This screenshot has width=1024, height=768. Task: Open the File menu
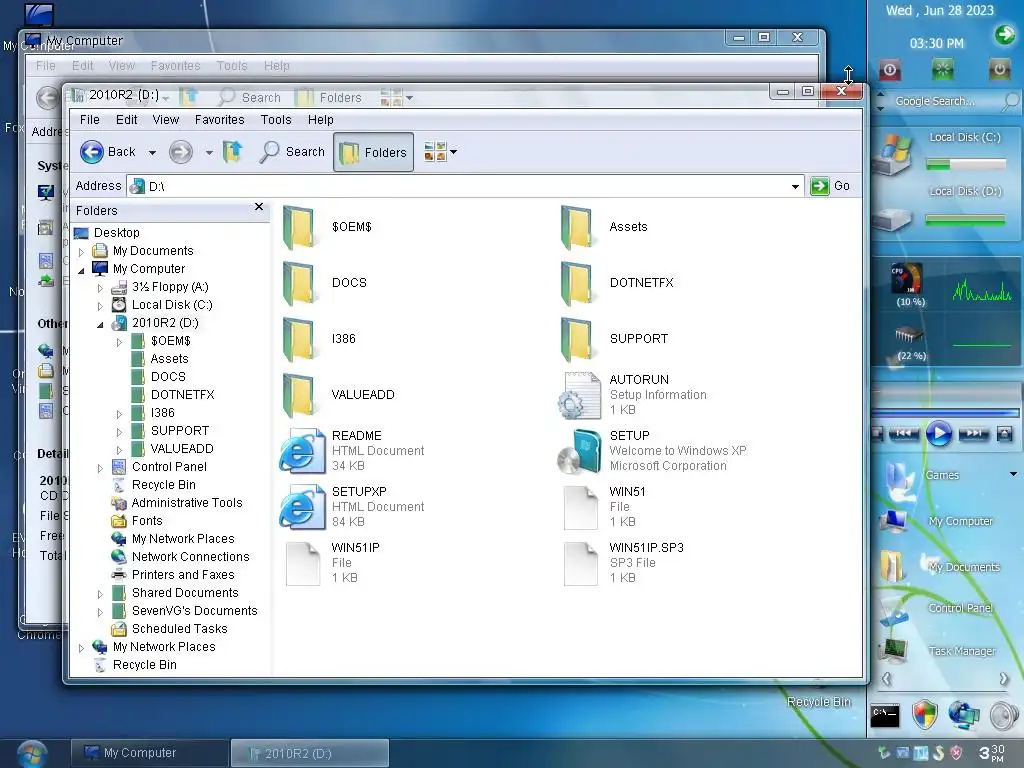(89, 120)
